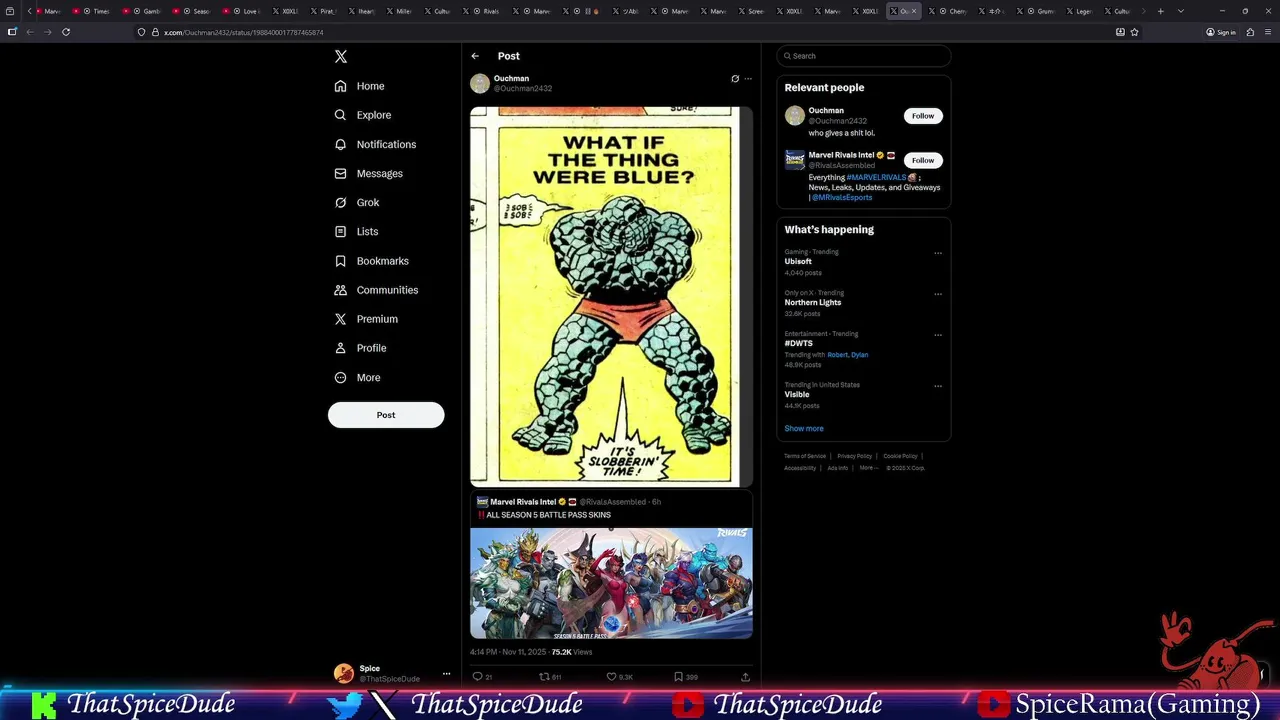This screenshot has width=1280, height=720.
Task: Click the Sign in button in the browser toolbar
Action: [x=1221, y=32]
